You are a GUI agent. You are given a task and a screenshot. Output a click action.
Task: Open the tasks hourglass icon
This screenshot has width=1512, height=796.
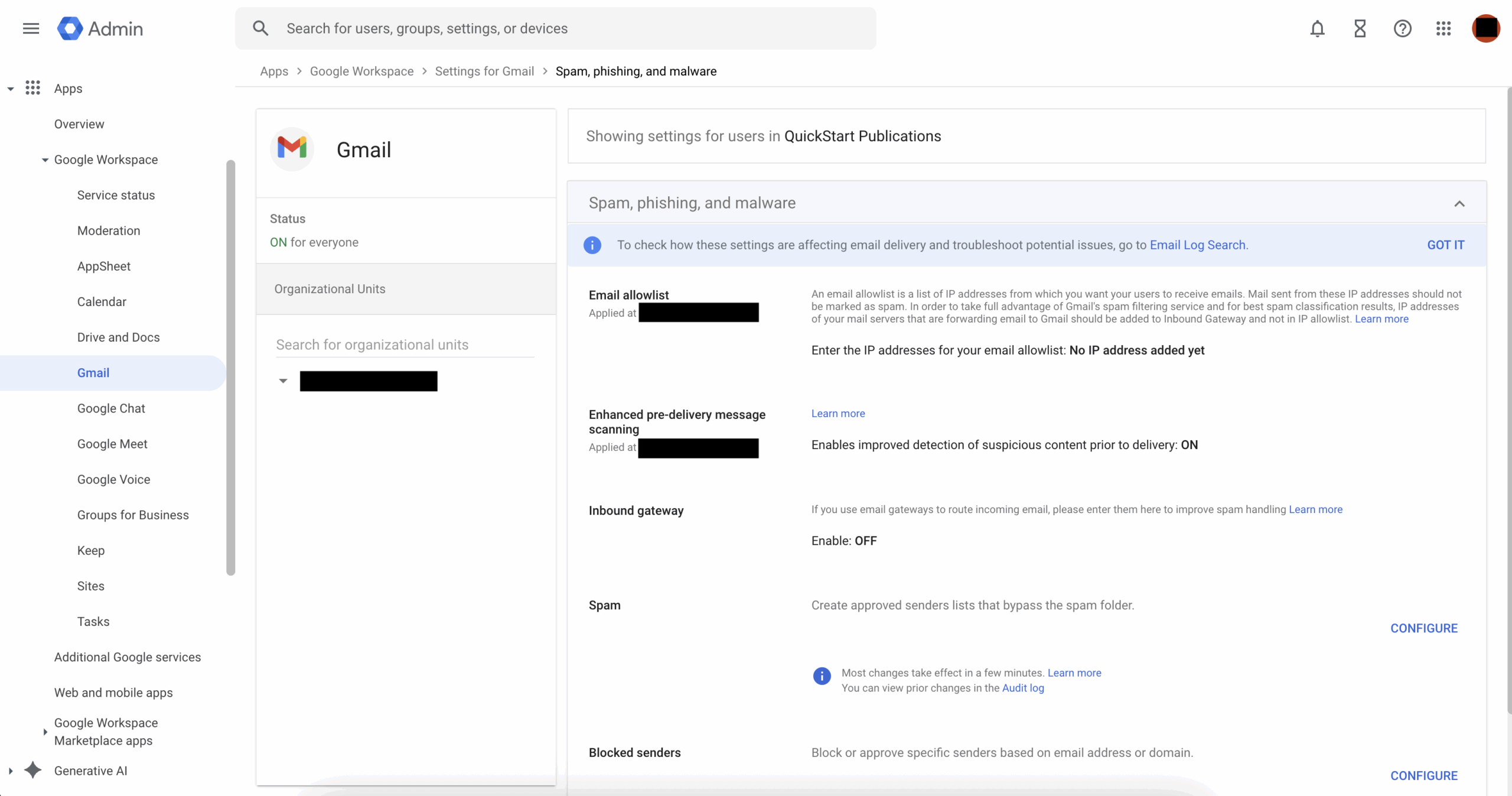point(1360,28)
